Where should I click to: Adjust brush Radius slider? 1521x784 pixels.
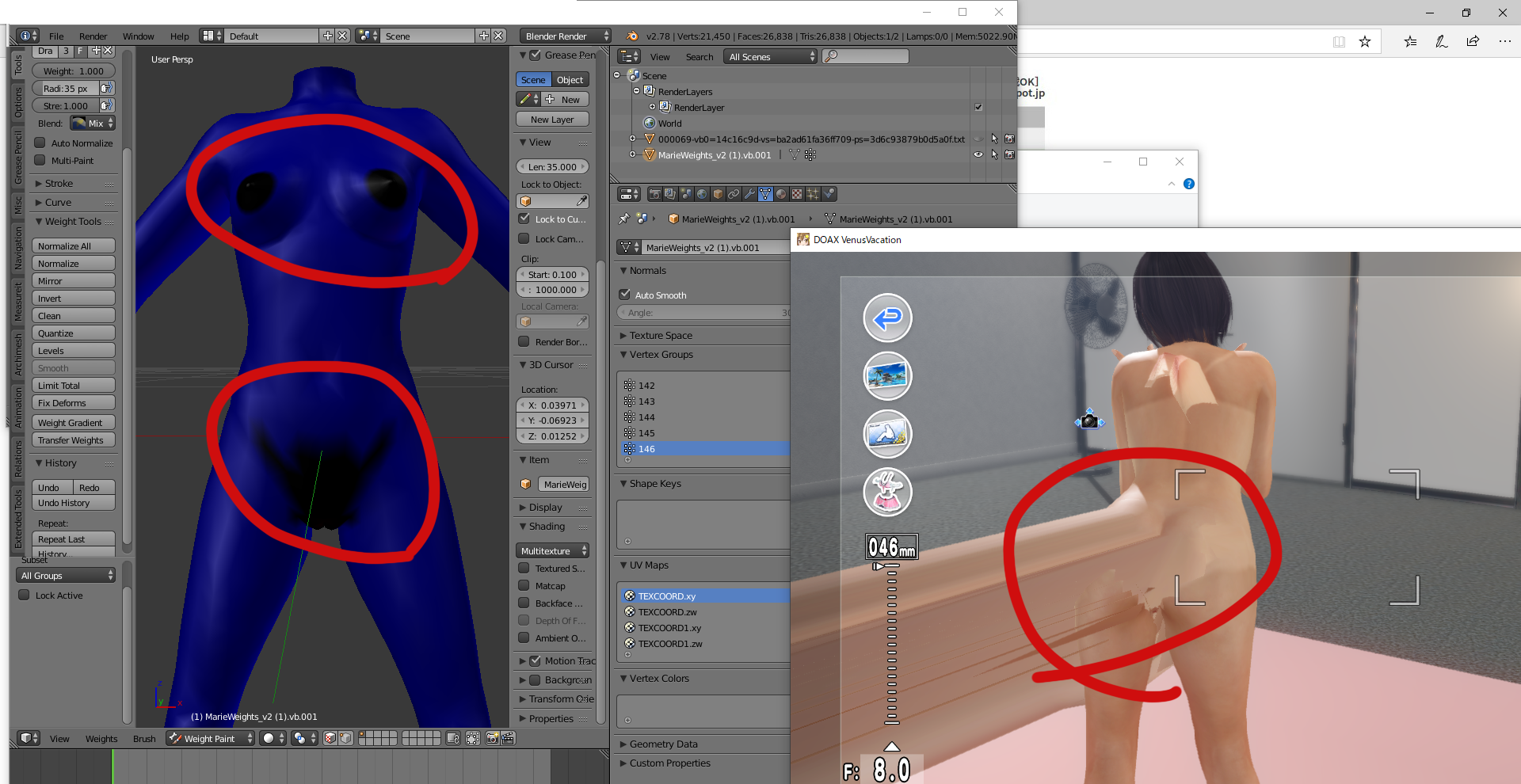point(65,88)
